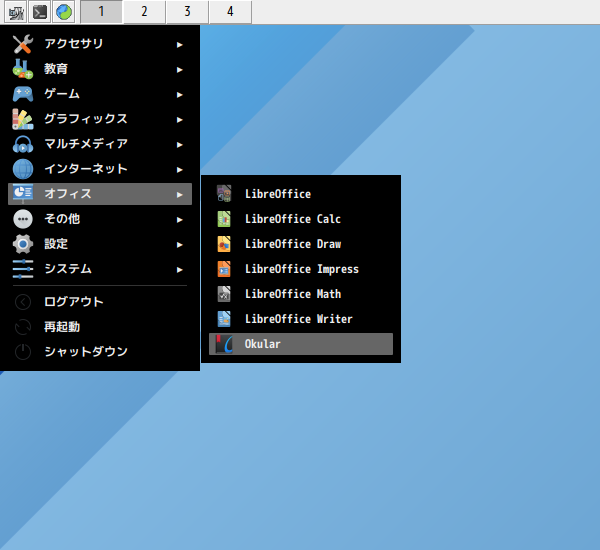The image size is (600, 550).
Task: Click the システム sliders icon
Action: click(x=23, y=269)
